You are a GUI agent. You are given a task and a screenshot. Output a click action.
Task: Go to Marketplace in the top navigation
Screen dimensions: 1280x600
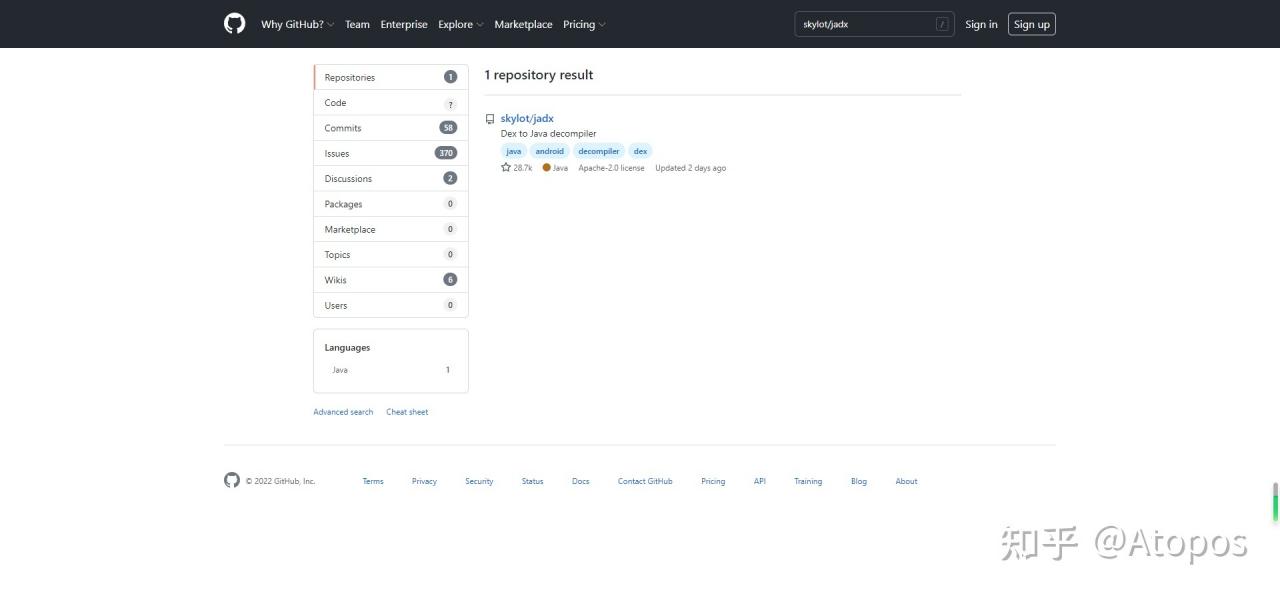pos(523,24)
